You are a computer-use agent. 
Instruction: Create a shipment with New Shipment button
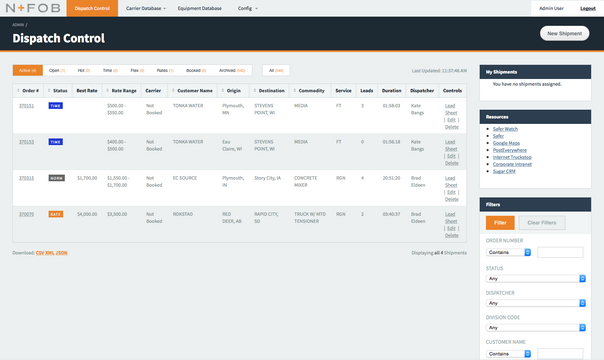(x=564, y=33)
